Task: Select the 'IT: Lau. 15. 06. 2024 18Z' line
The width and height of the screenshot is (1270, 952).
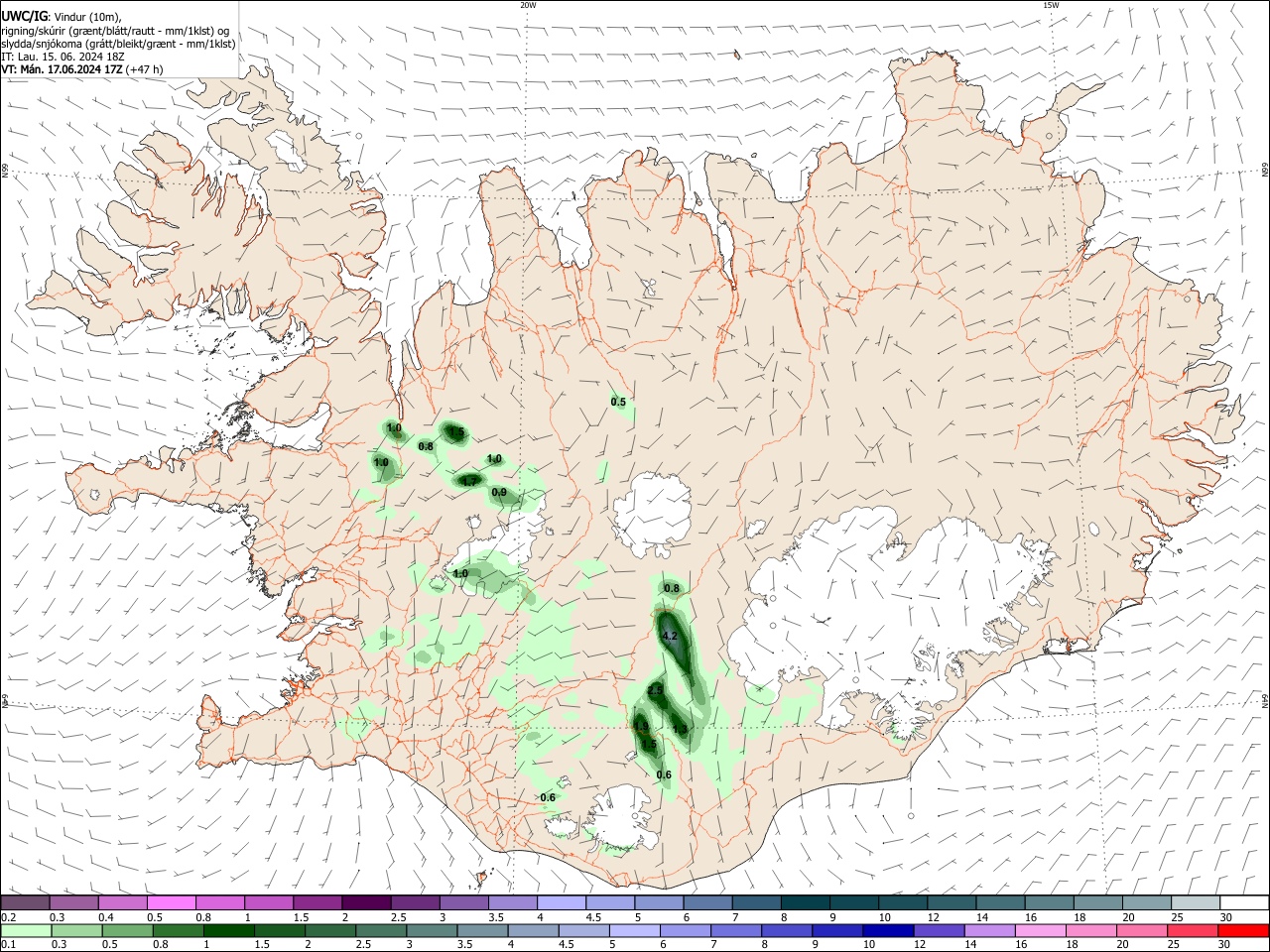Action: [x=63, y=57]
